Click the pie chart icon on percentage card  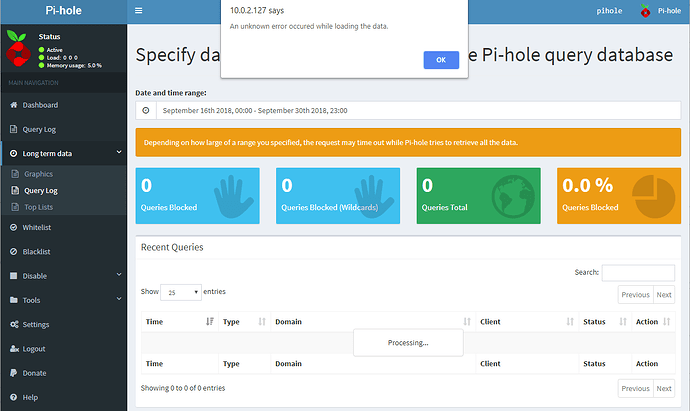point(653,196)
